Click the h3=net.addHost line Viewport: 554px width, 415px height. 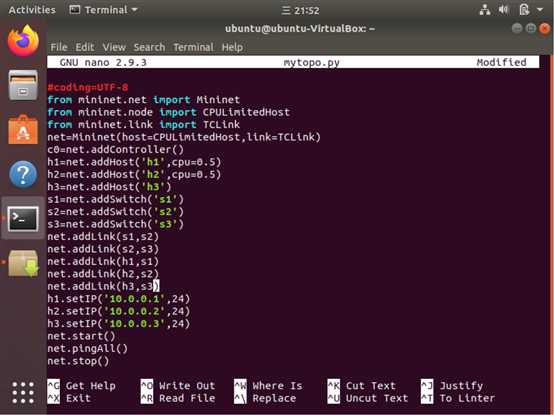tap(109, 187)
